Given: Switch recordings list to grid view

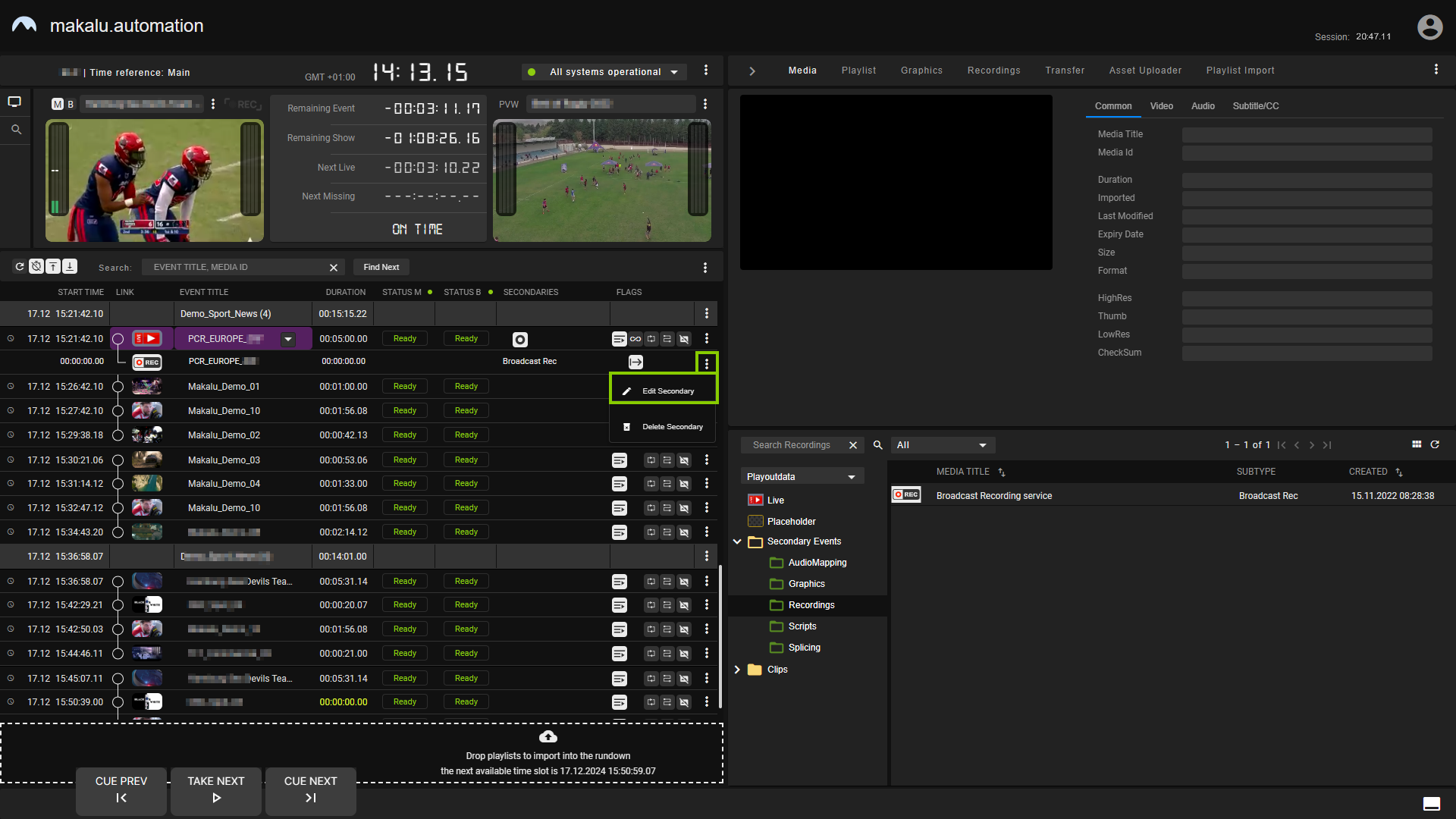Looking at the screenshot, I should point(1417,444).
